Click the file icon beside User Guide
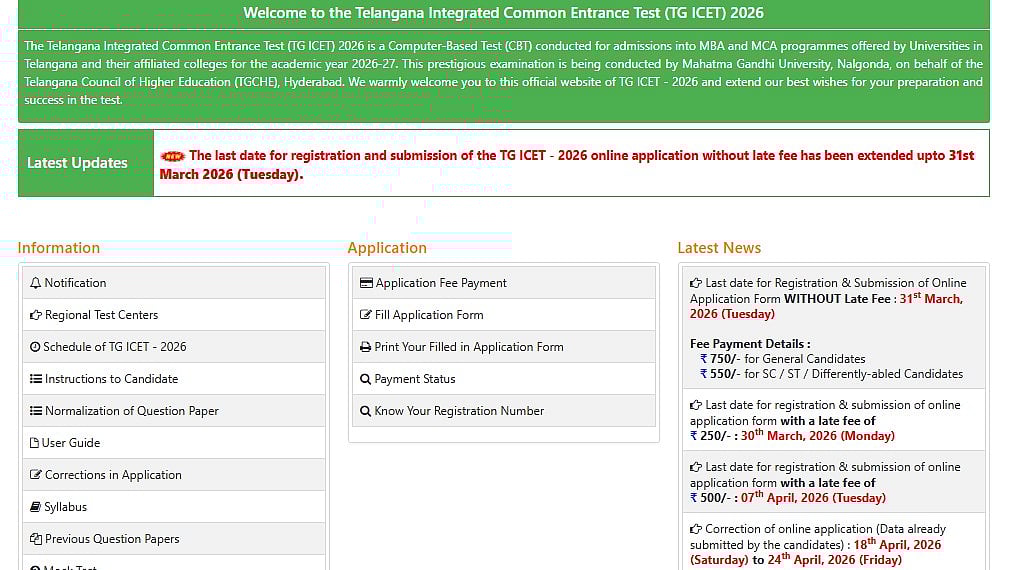Image resolution: width=1014 pixels, height=570 pixels. coord(35,443)
